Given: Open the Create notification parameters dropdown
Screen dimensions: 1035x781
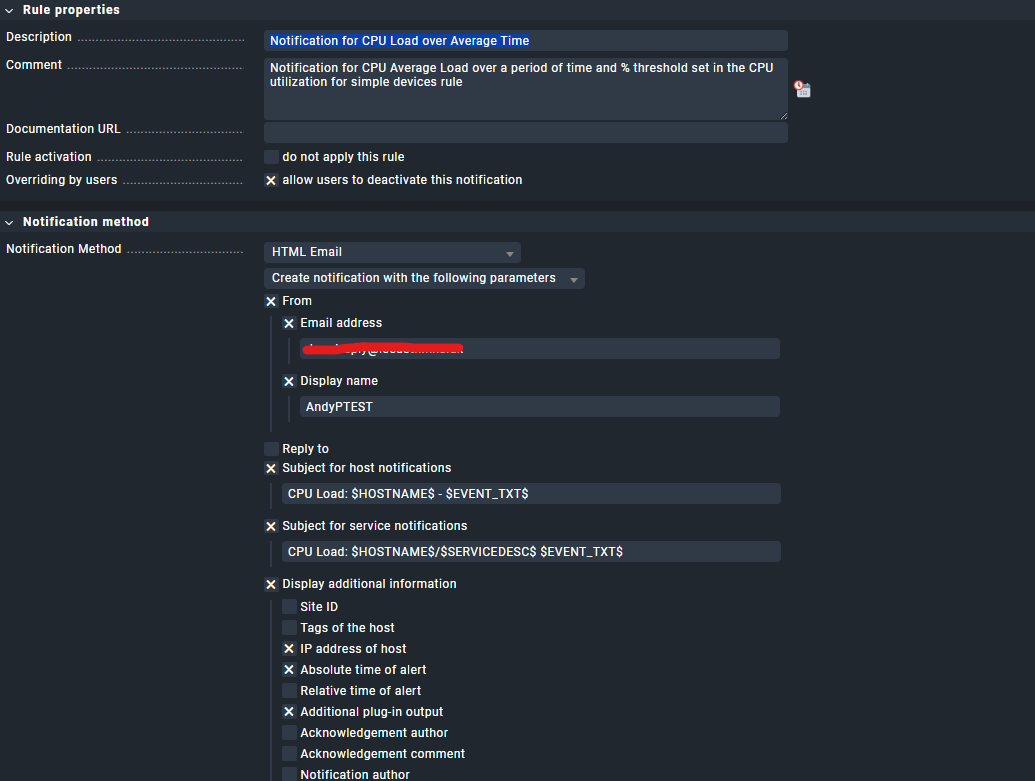Looking at the screenshot, I should pos(424,279).
